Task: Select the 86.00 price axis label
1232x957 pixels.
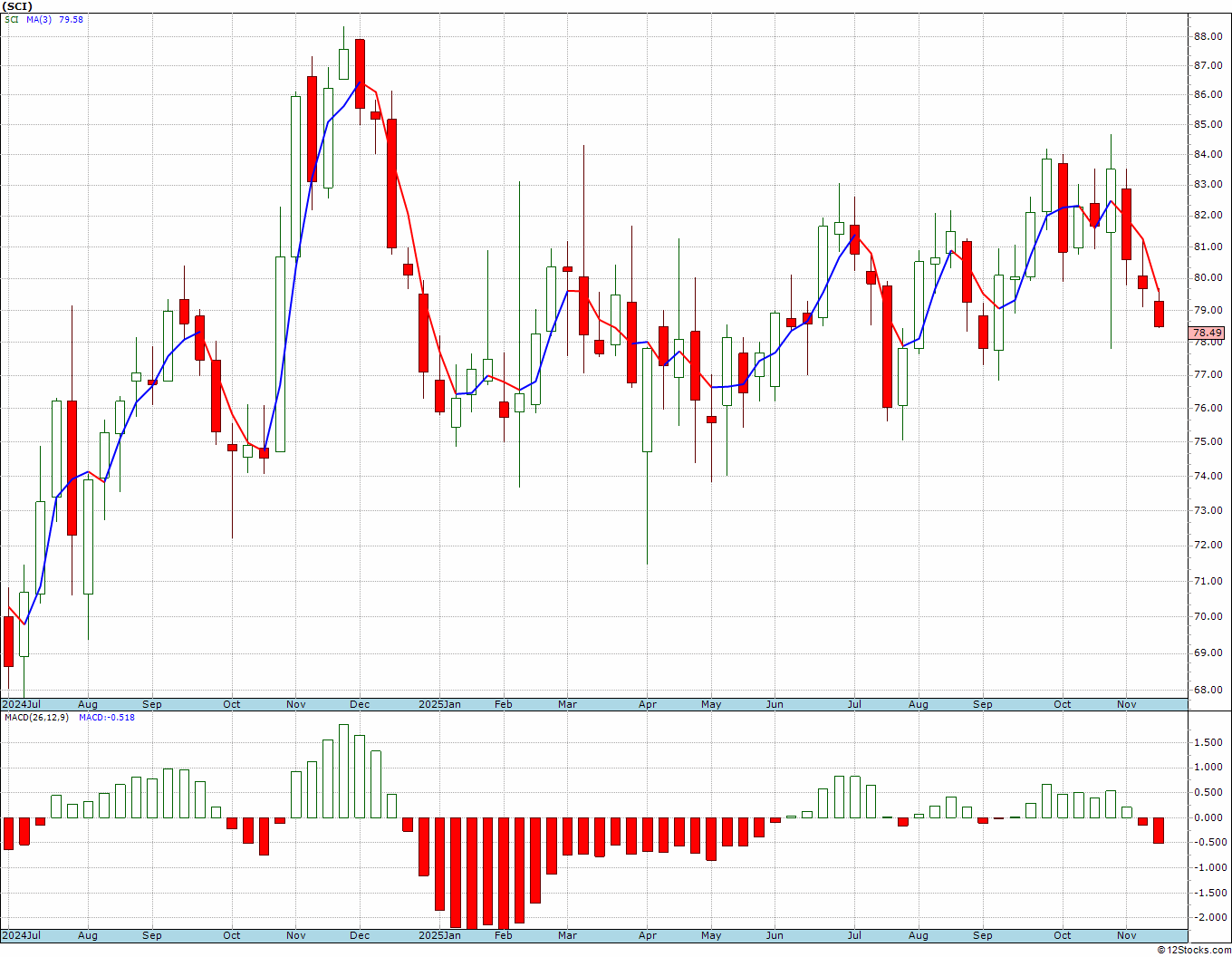Action: (1208, 95)
